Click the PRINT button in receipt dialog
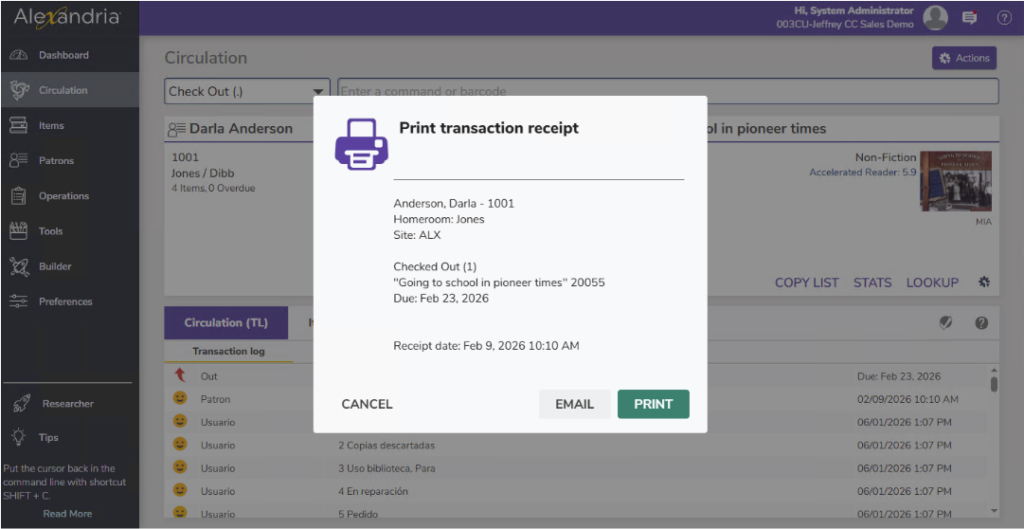This screenshot has width=1024, height=529. pyautogui.click(x=653, y=404)
